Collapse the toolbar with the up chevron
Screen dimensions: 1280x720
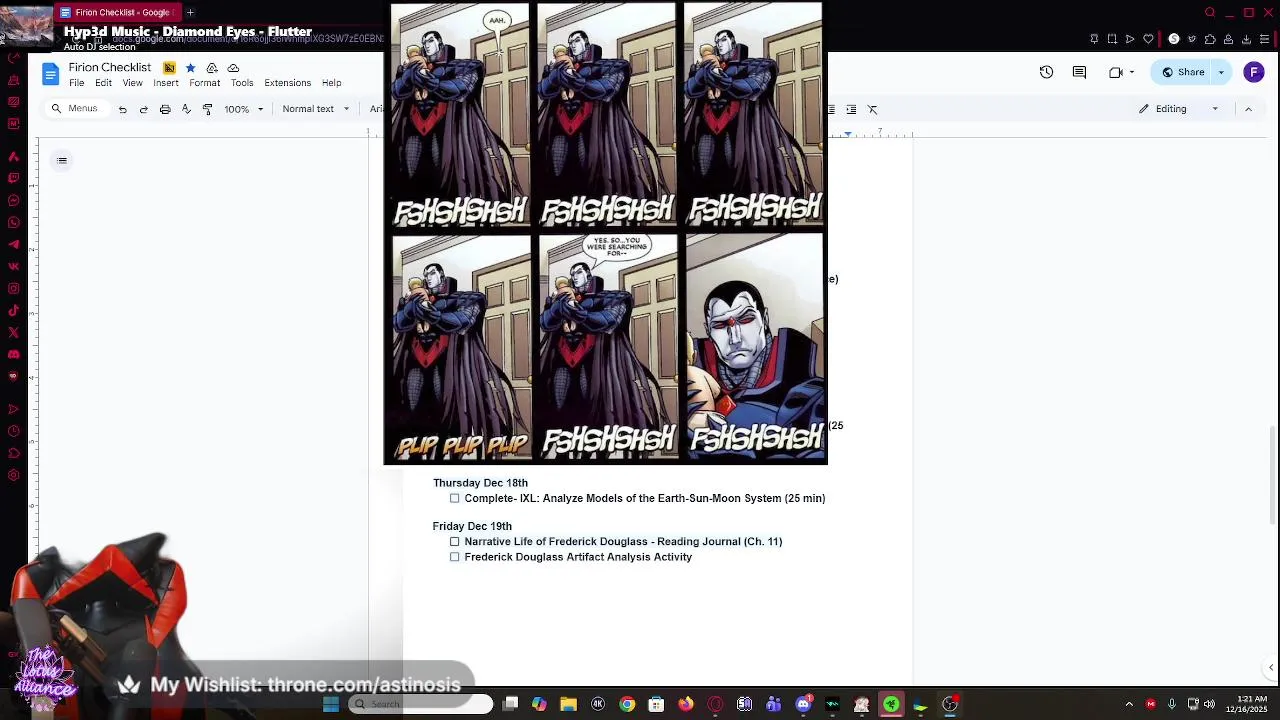(1248, 109)
